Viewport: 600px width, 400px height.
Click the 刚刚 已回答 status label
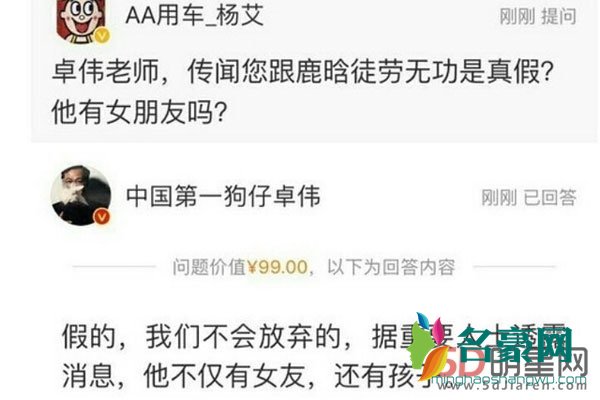tap(528, 198)
